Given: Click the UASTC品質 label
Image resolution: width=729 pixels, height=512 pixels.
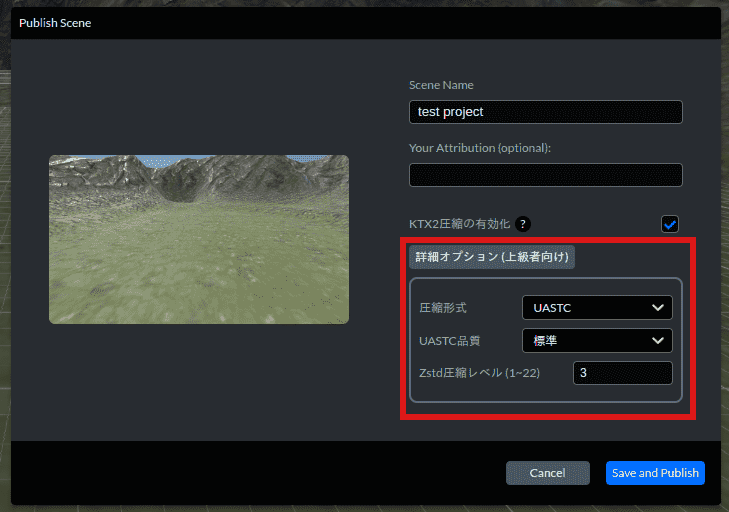Looking at the screenshot, I should point(449,341).
